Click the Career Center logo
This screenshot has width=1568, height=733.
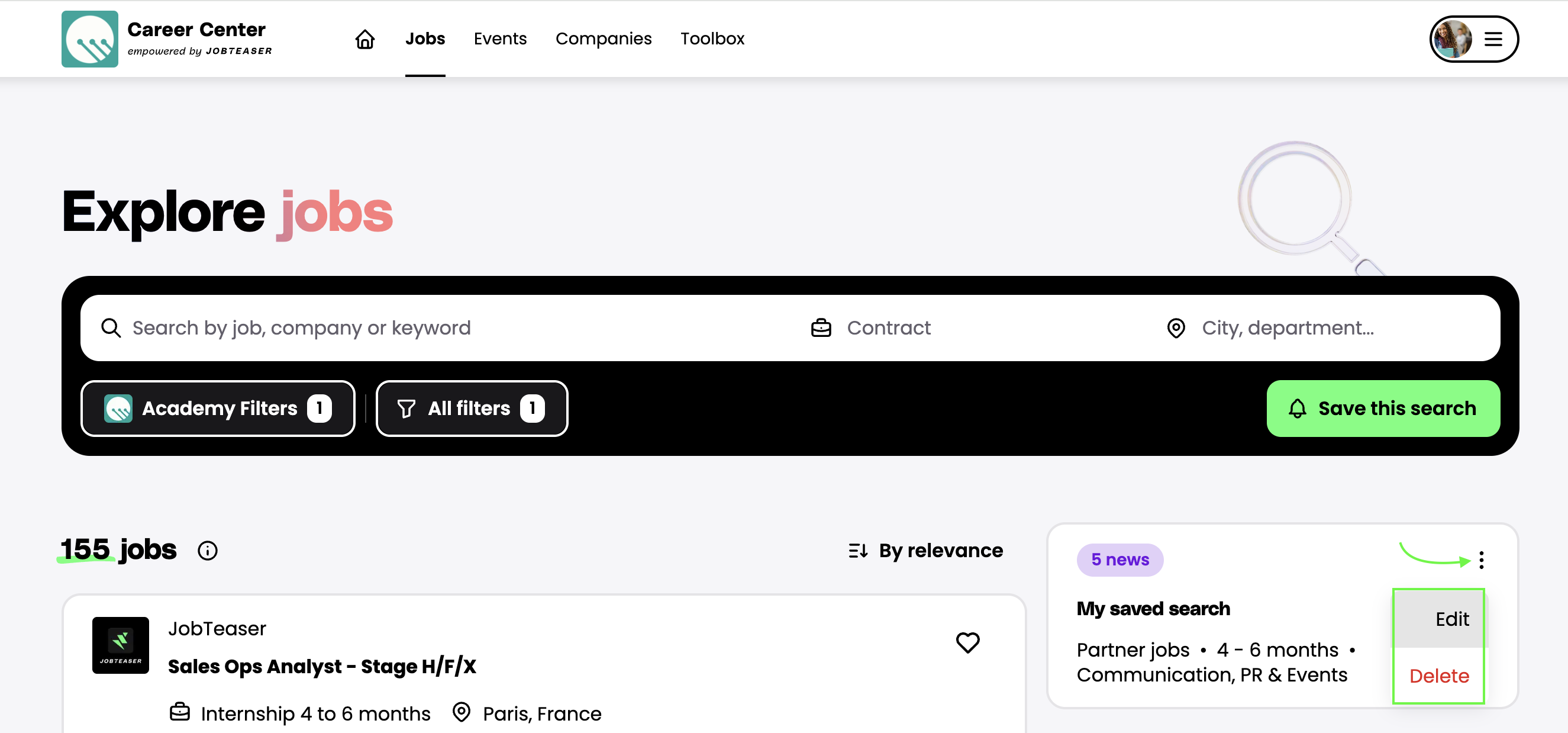pos(89,39)
